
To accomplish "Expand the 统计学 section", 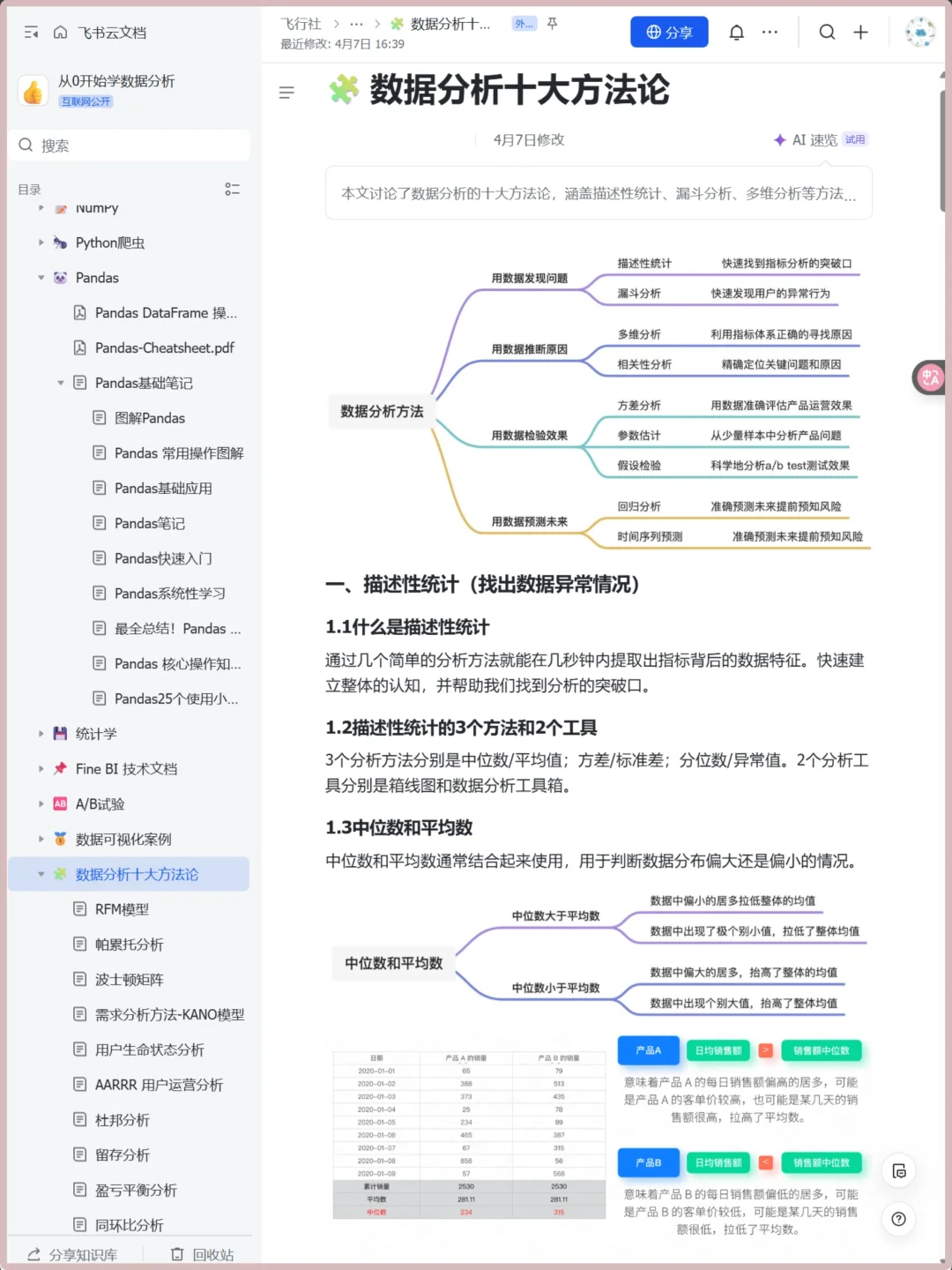I will [x=41, y=733].
